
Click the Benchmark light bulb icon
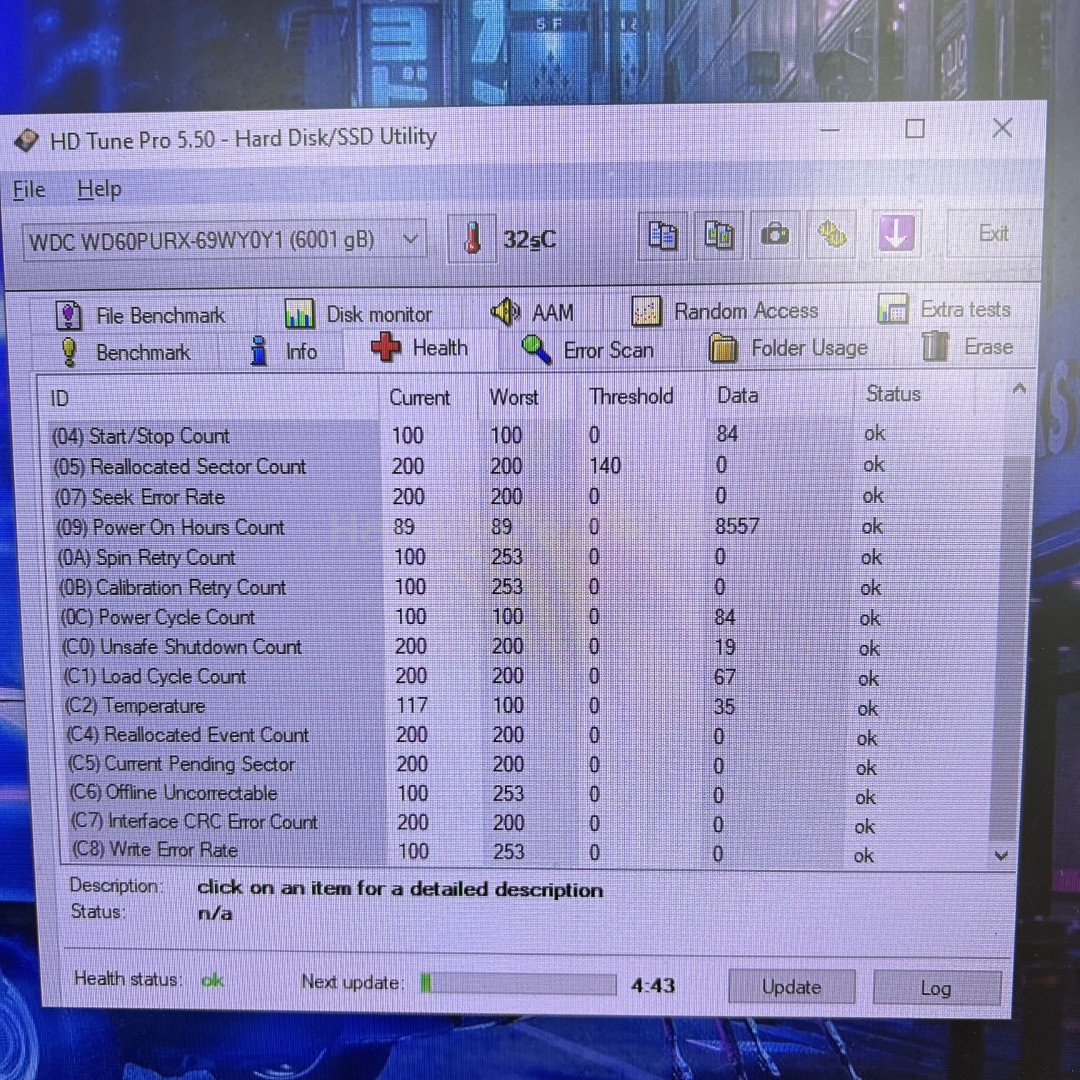[69, 352]
